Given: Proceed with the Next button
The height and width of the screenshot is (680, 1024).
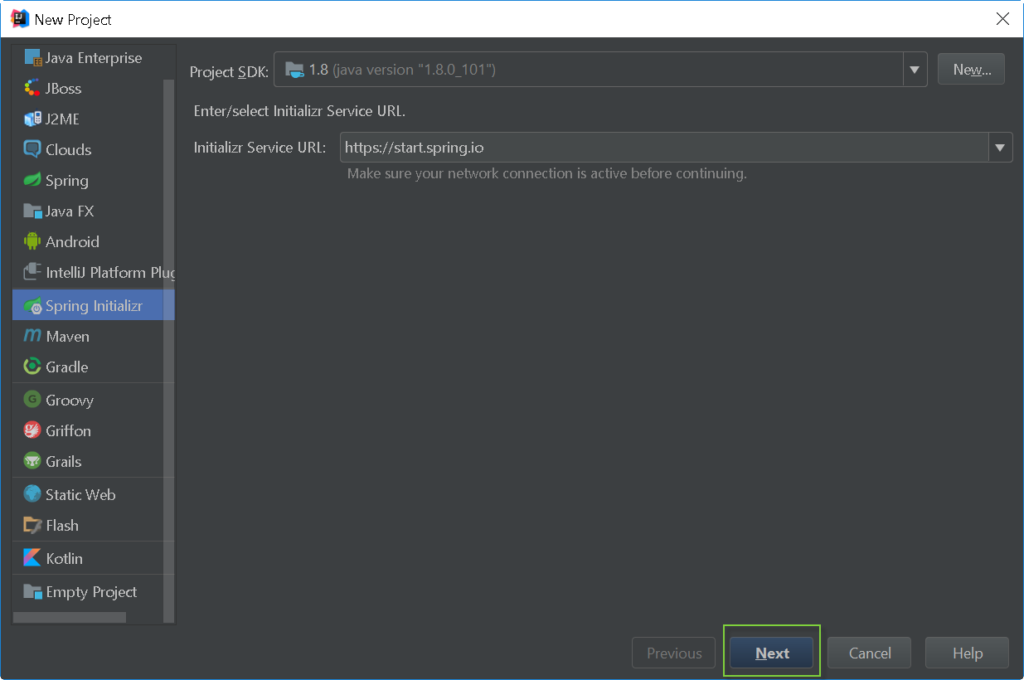Looking at the screenshot, I should point(771,653).
